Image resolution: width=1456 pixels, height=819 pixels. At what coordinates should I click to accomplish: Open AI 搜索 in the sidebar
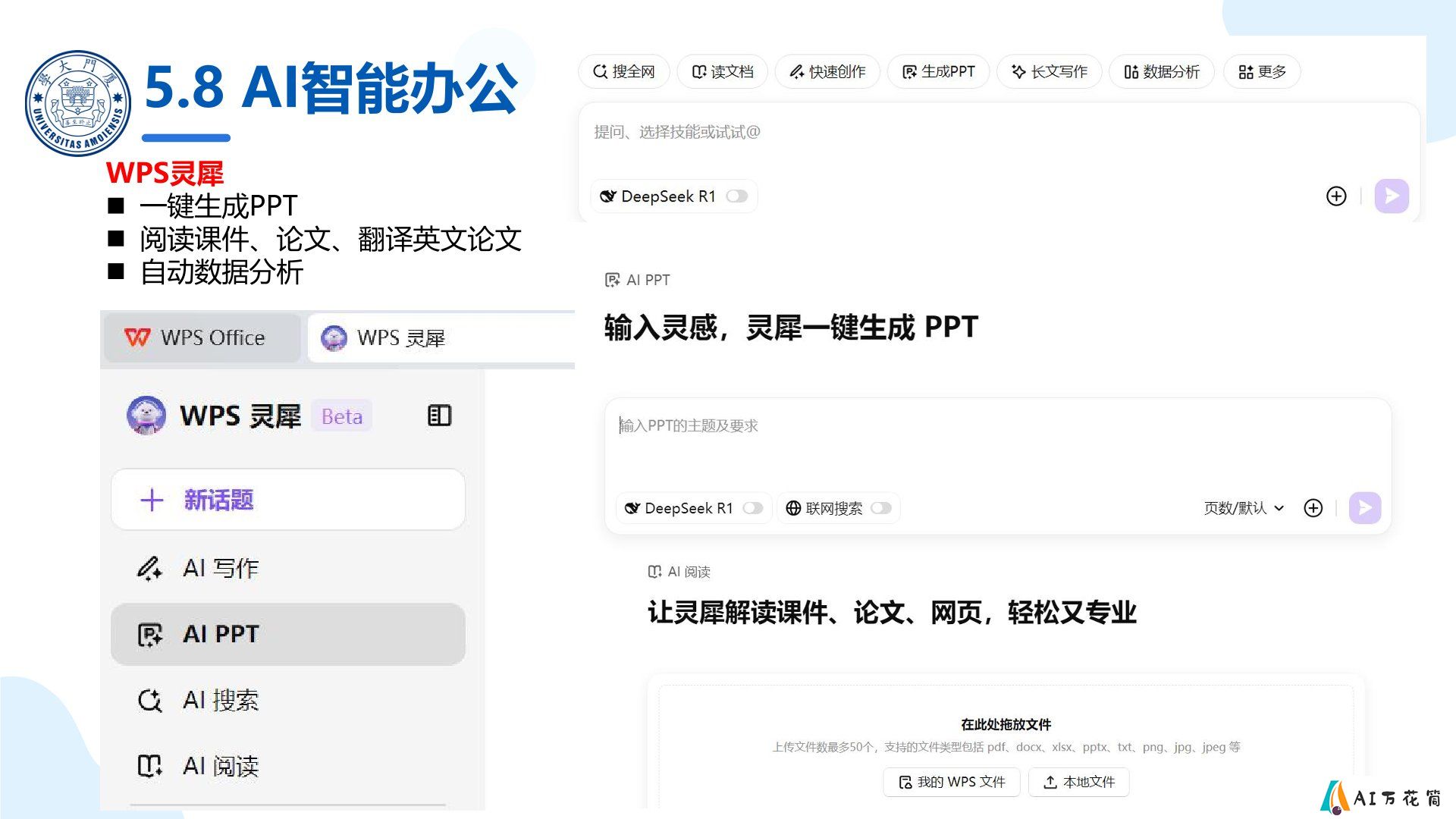(x=288, y=700)
